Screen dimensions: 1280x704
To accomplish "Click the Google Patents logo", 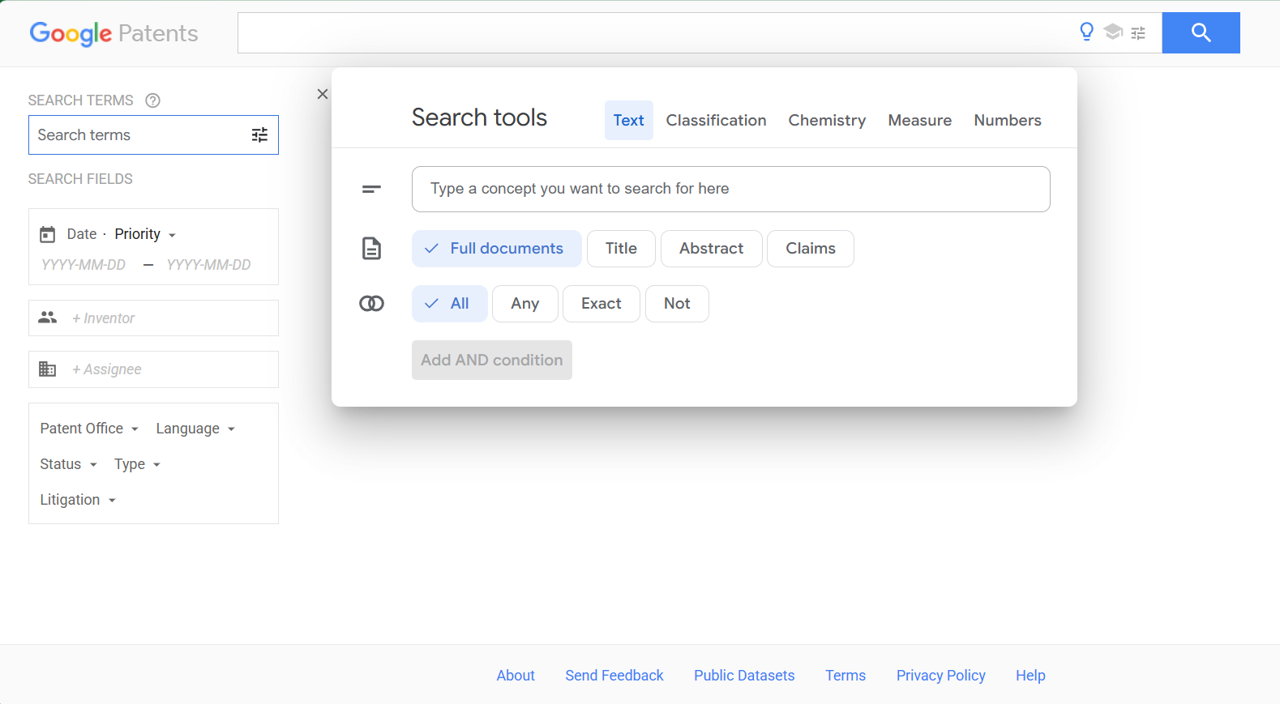I will point(114,33).
